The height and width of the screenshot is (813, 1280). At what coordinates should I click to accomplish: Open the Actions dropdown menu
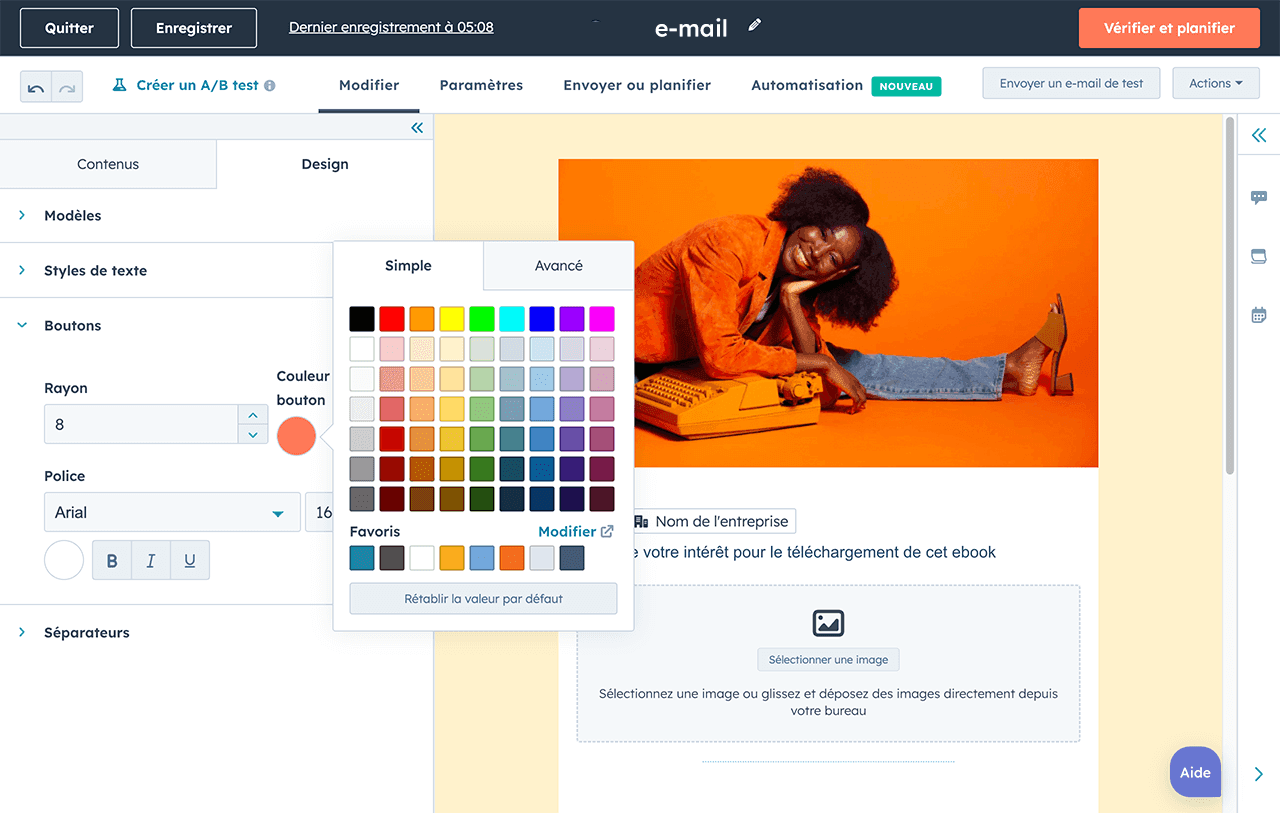point(1215,82)
